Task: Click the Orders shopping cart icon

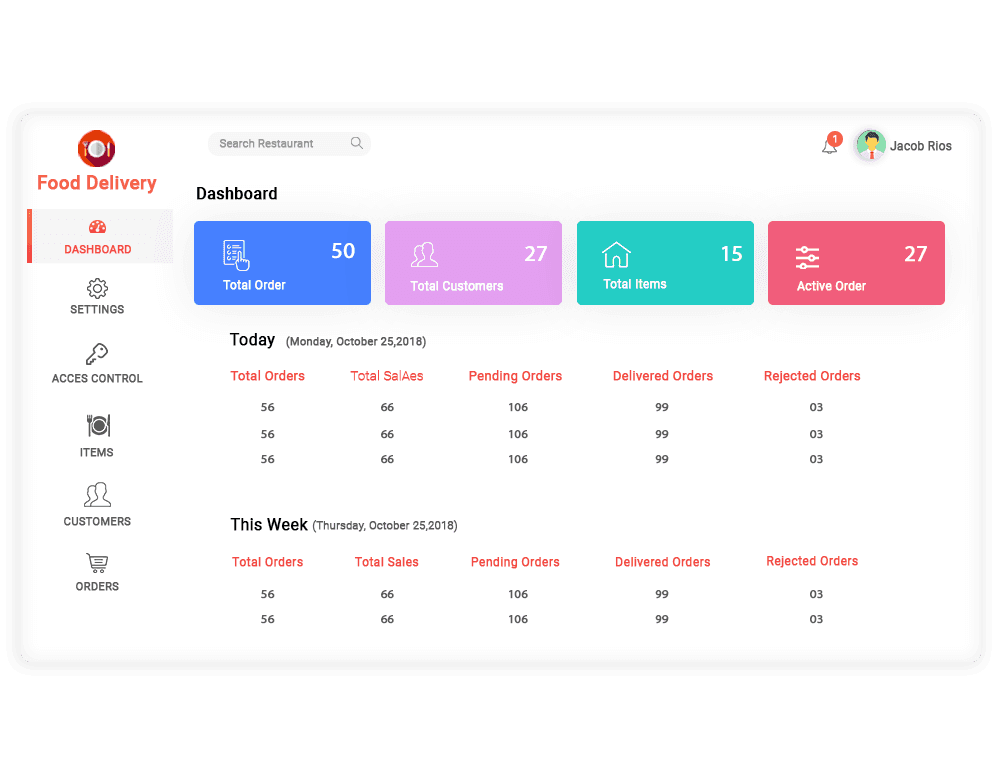Action: coord(97,563)
